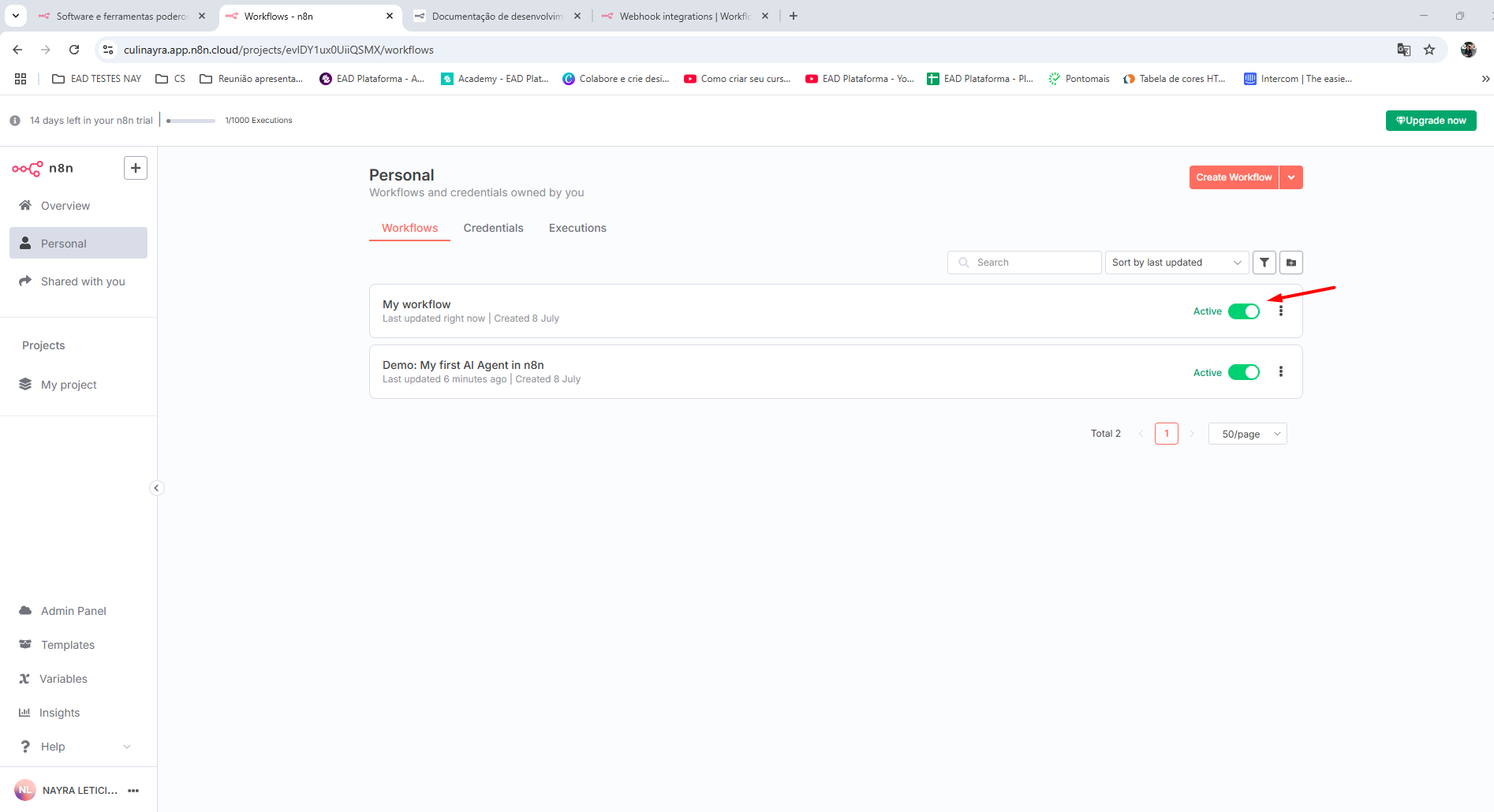Click previous page arrow in pagination
This screenshot has height=812, width=1494.
coord(1141,434)
